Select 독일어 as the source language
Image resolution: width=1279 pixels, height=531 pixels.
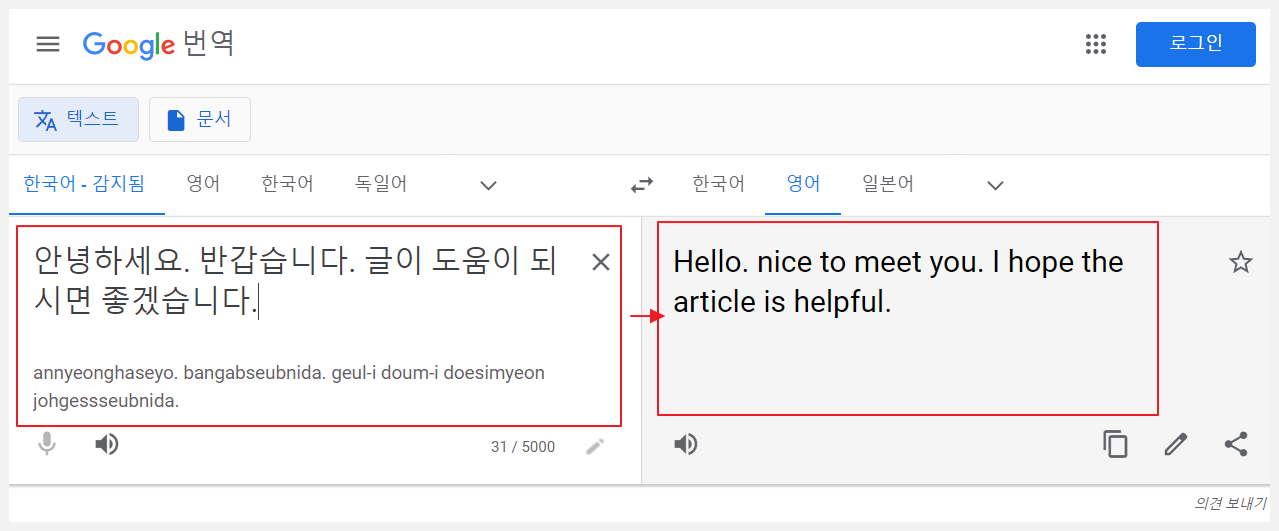click(381, 184)
